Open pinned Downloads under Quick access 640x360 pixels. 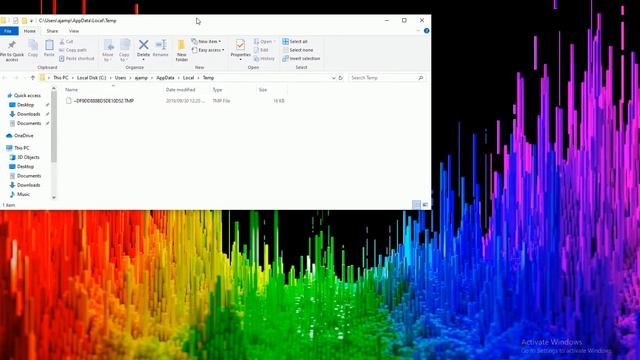28,114
